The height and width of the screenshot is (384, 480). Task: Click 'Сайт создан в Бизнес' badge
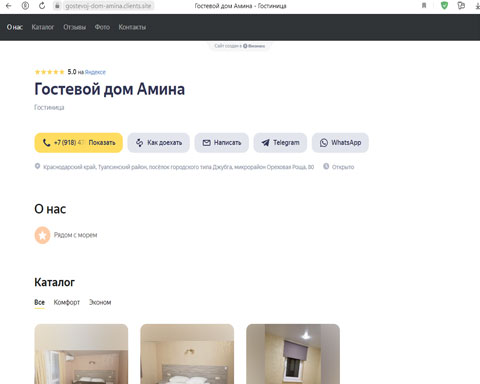click(240, 46)
